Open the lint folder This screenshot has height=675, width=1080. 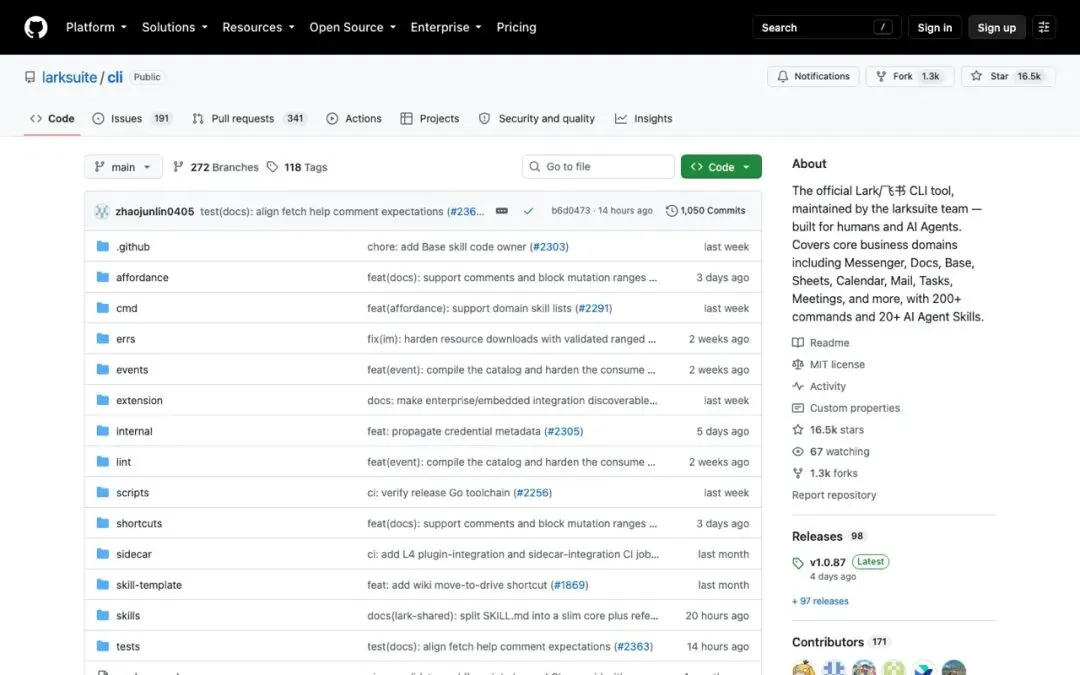pyautogui.click(x=123, y=462)
